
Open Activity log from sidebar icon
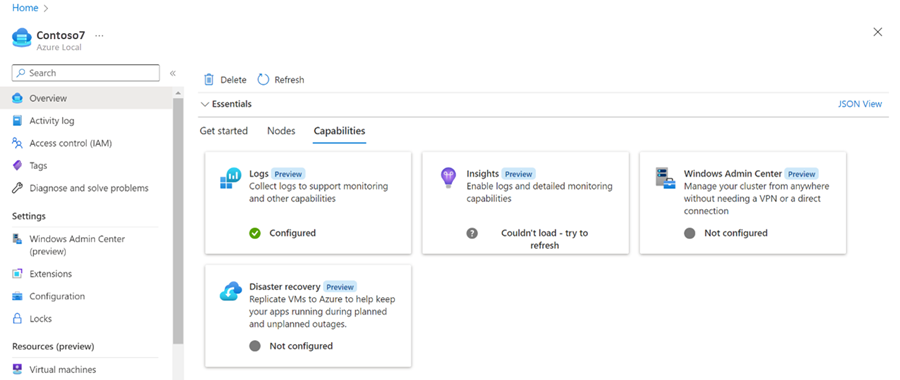17,121
